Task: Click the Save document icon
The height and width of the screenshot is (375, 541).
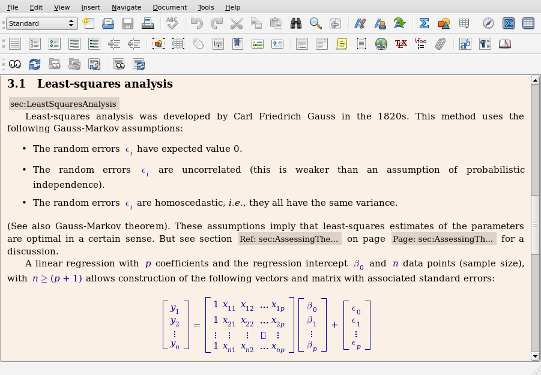Action: click(x=128, y=23)
